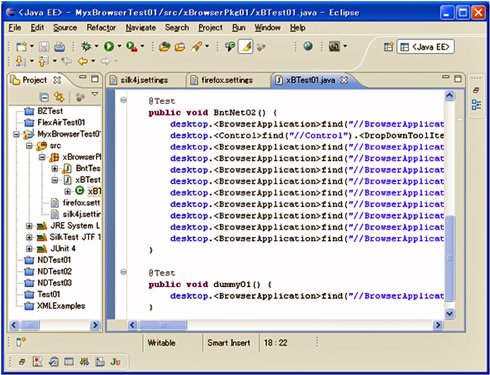
Task: Click Project view horizontal scroll right arrow
Action: tap(95, 325)
